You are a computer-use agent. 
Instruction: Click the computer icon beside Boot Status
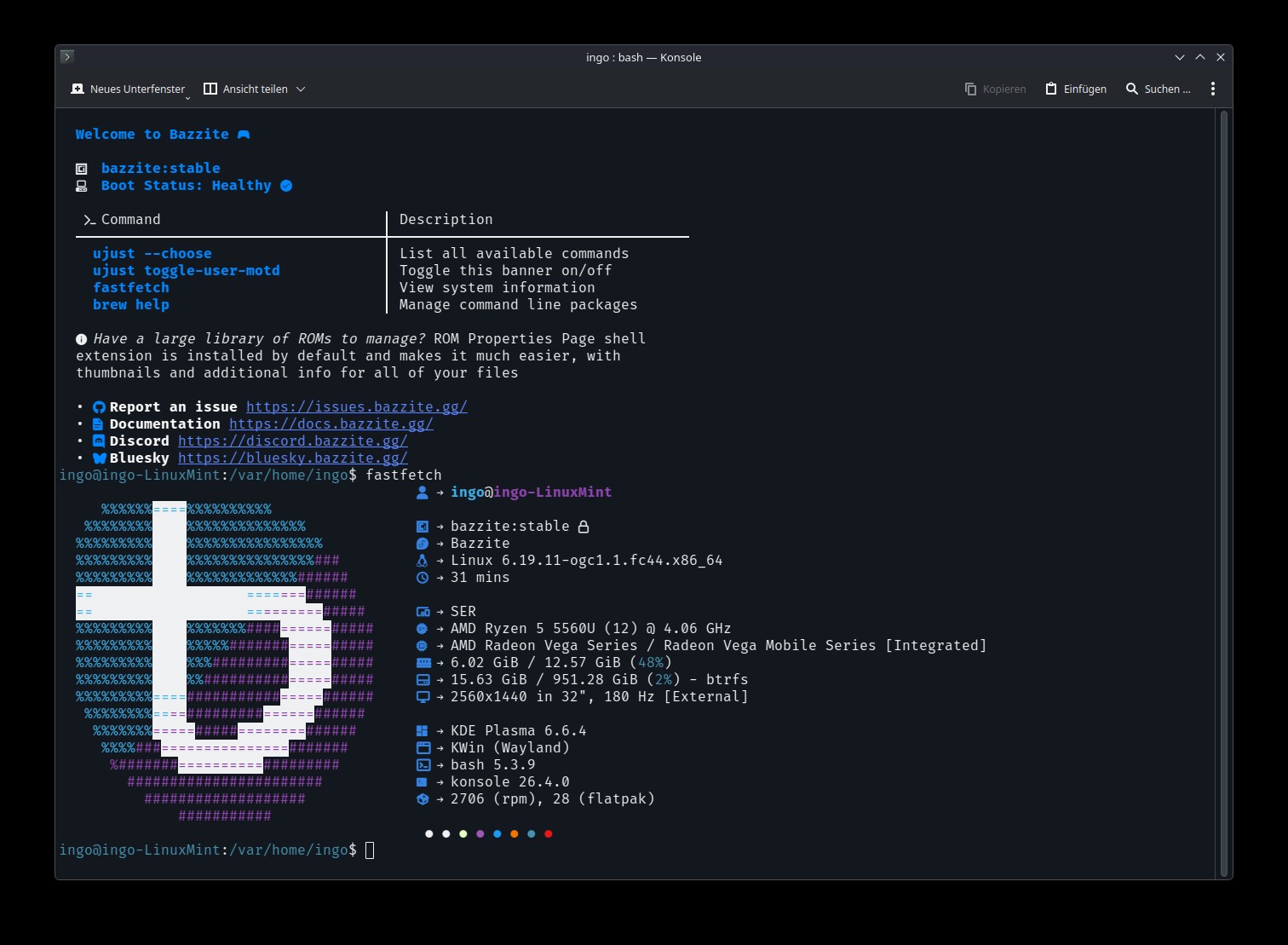point(82,186)
